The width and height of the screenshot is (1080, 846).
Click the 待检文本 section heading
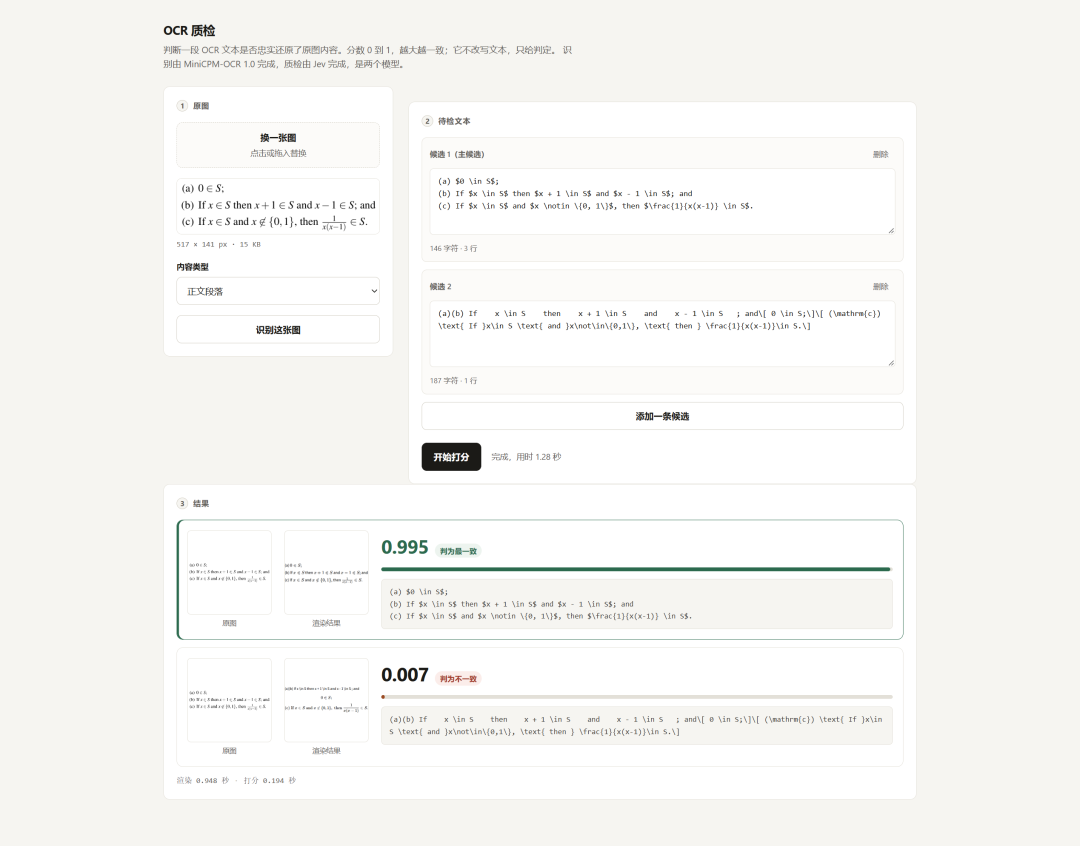click(x=454, y=121)
